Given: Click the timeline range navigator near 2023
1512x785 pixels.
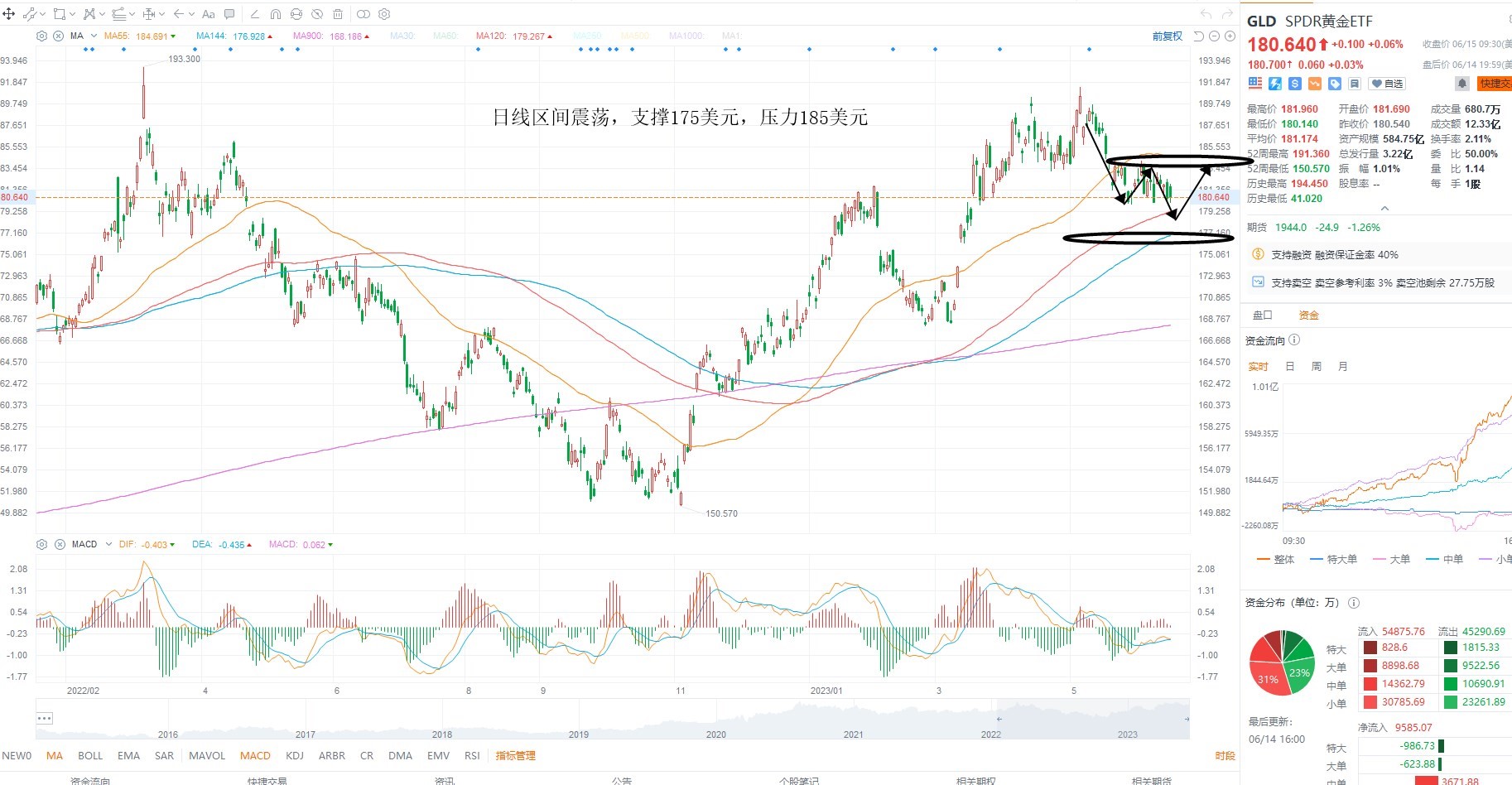Looking at the screenshot, I should tap(1093, 719).
